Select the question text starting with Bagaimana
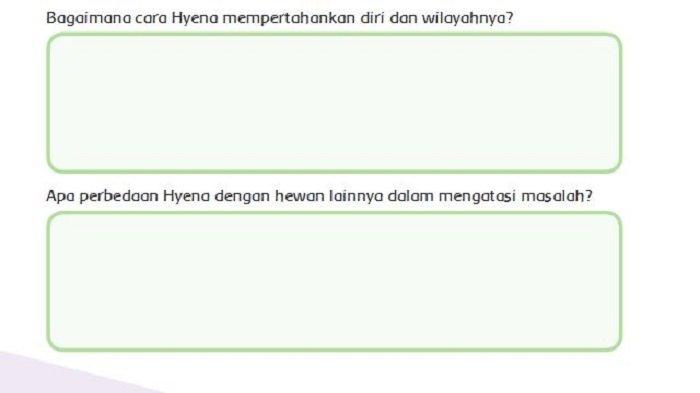Screen dimensions: 700x393 click(280, 18)
